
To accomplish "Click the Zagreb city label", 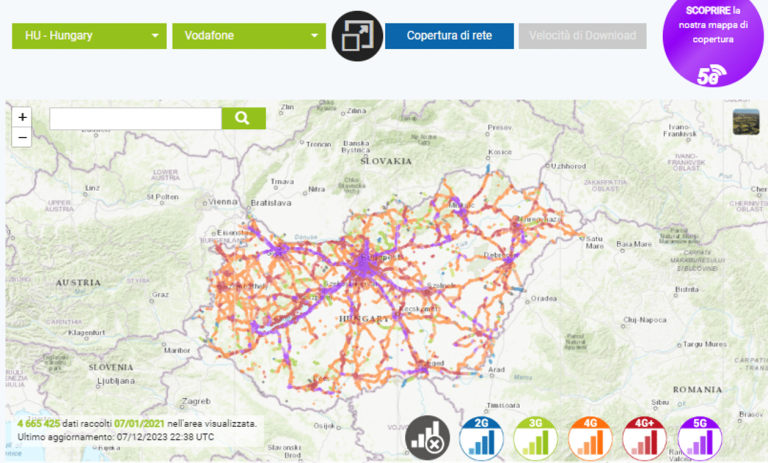I will (196, 401).
